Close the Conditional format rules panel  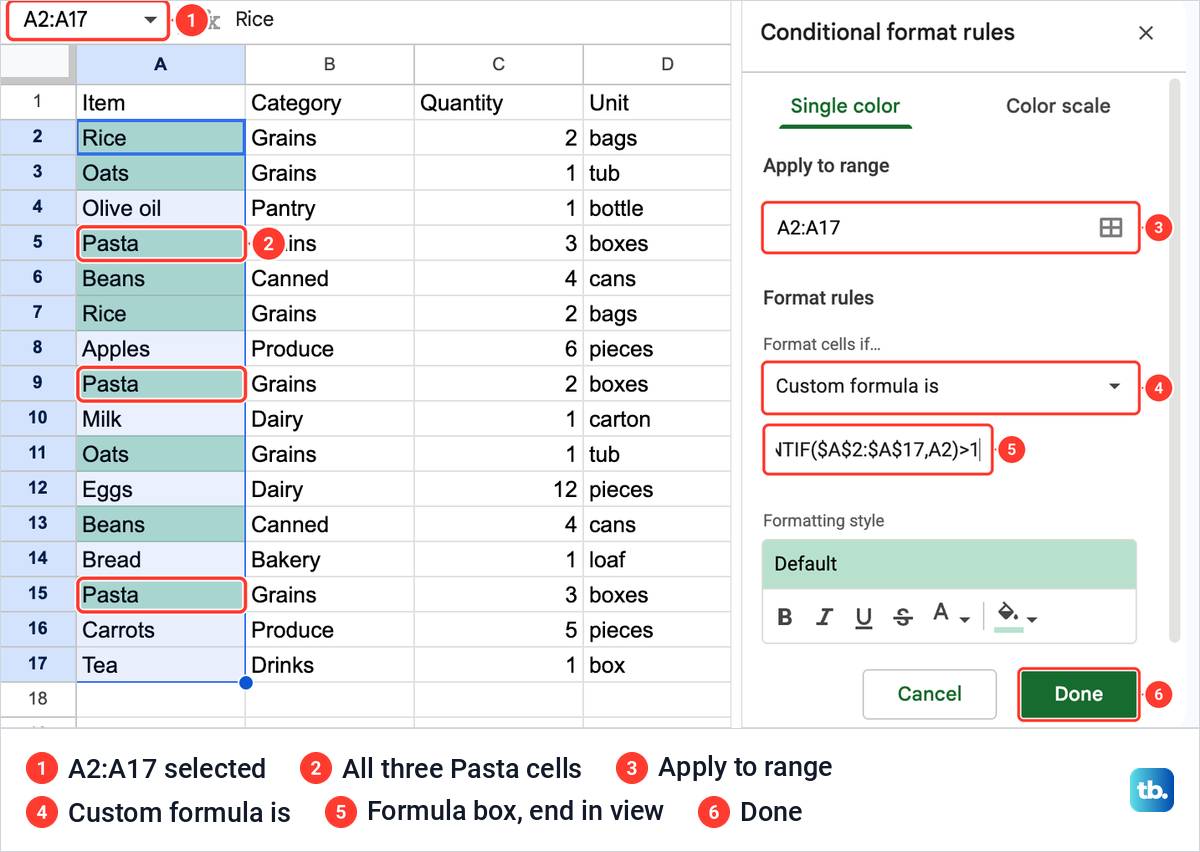[x=1146, y=33]
